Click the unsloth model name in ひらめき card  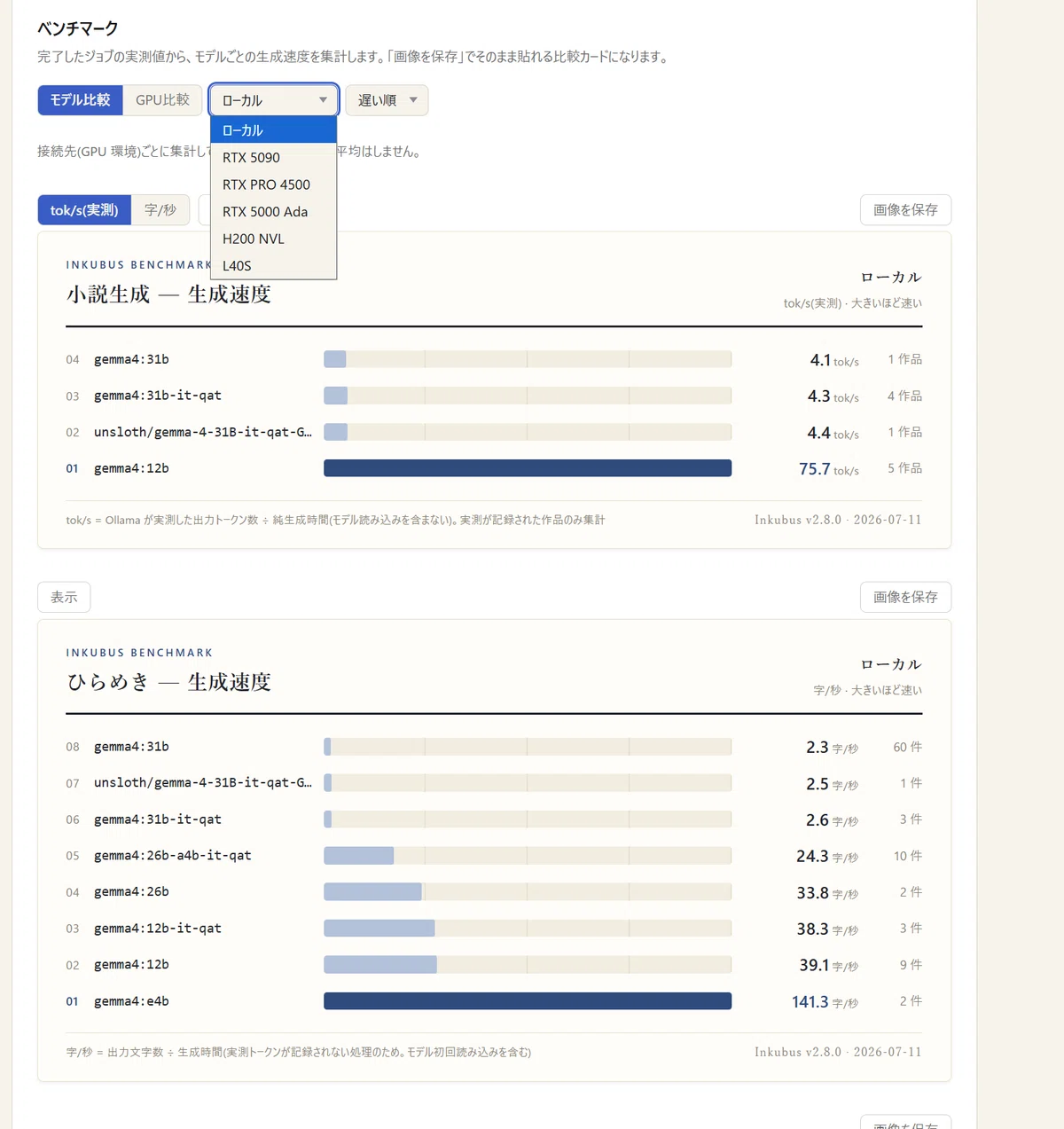tap(203, 783)
